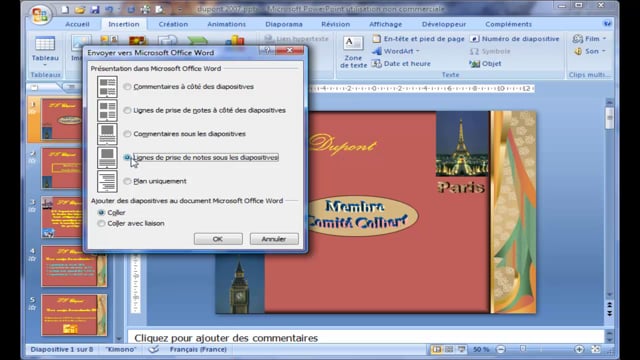Click Annuler in the dialog
Screen dimensions: 640x360
(274, 239)
